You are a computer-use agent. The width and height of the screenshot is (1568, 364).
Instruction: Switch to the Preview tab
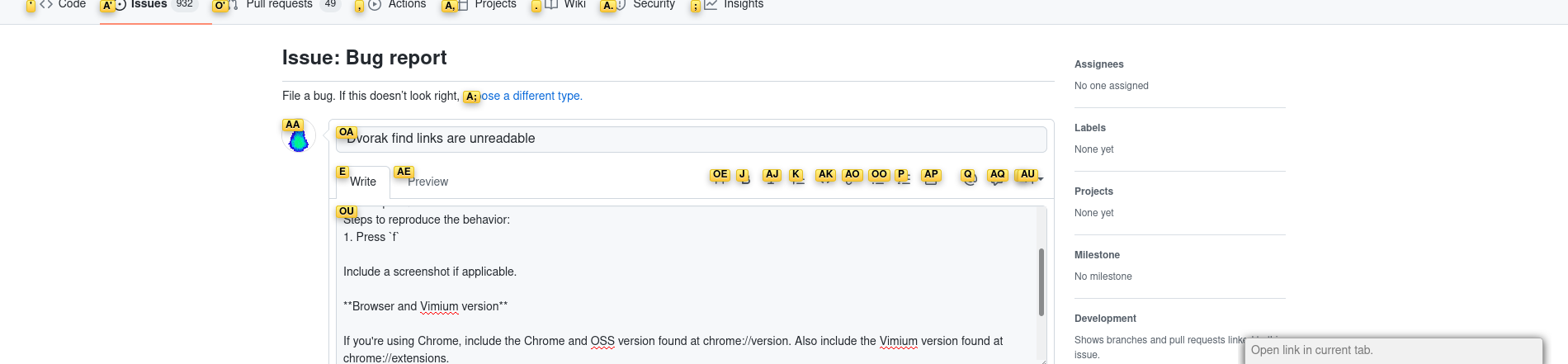click(427, 182)
